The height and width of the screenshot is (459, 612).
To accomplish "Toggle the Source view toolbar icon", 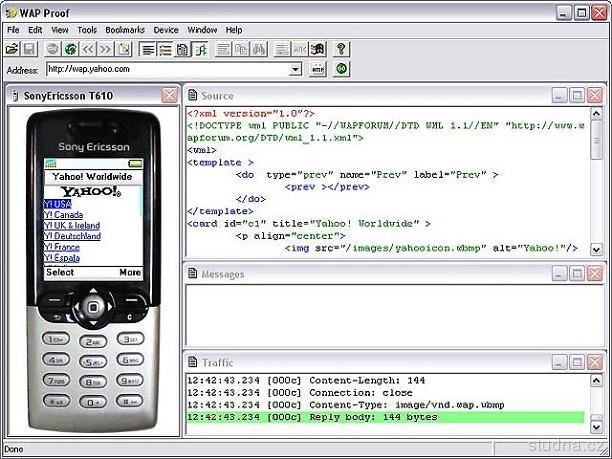I will pos(148,49).
